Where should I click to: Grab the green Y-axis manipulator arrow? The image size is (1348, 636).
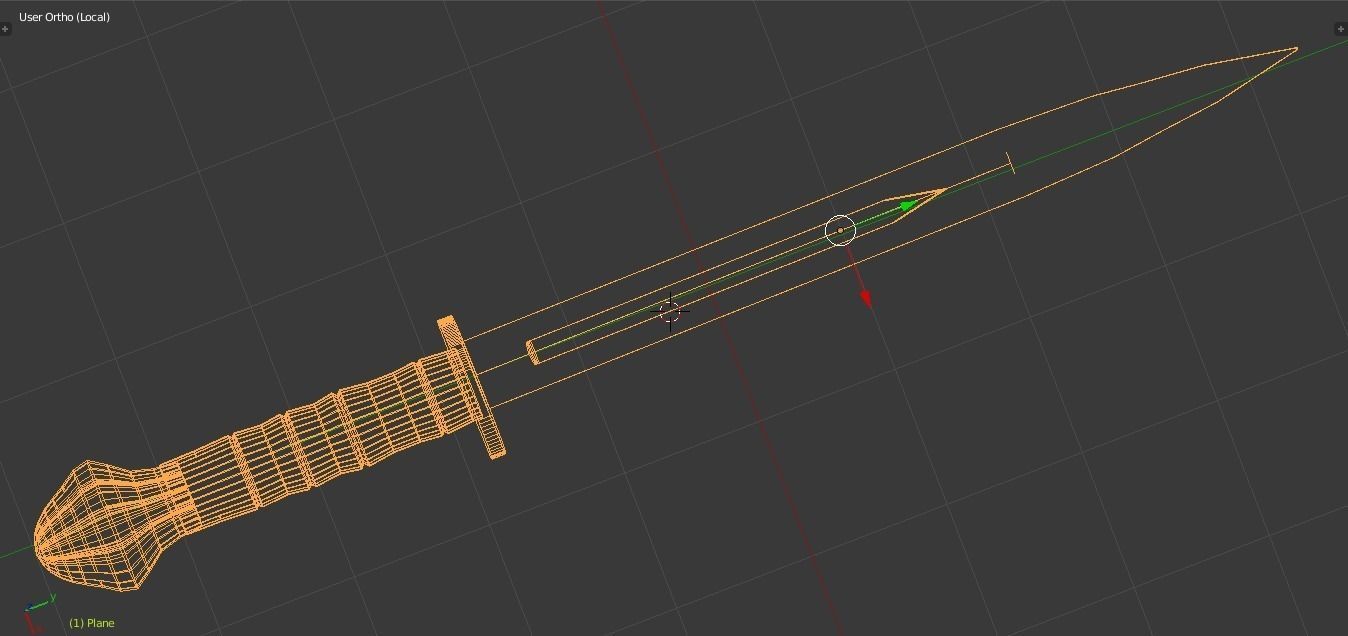(x=908, y=206)
